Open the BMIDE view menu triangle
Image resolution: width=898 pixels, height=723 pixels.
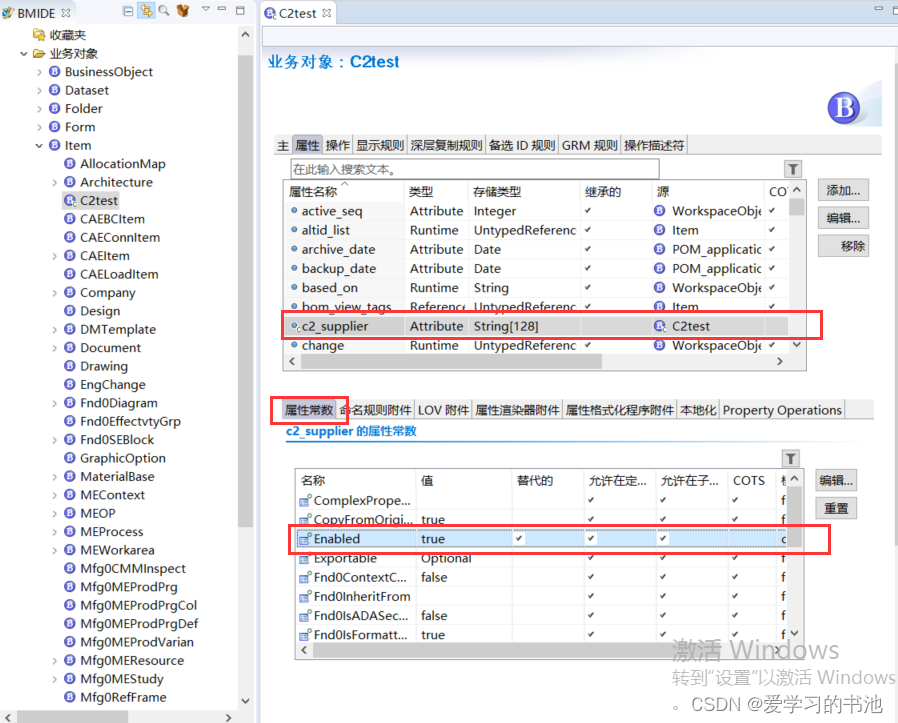[x=205, y=10]
